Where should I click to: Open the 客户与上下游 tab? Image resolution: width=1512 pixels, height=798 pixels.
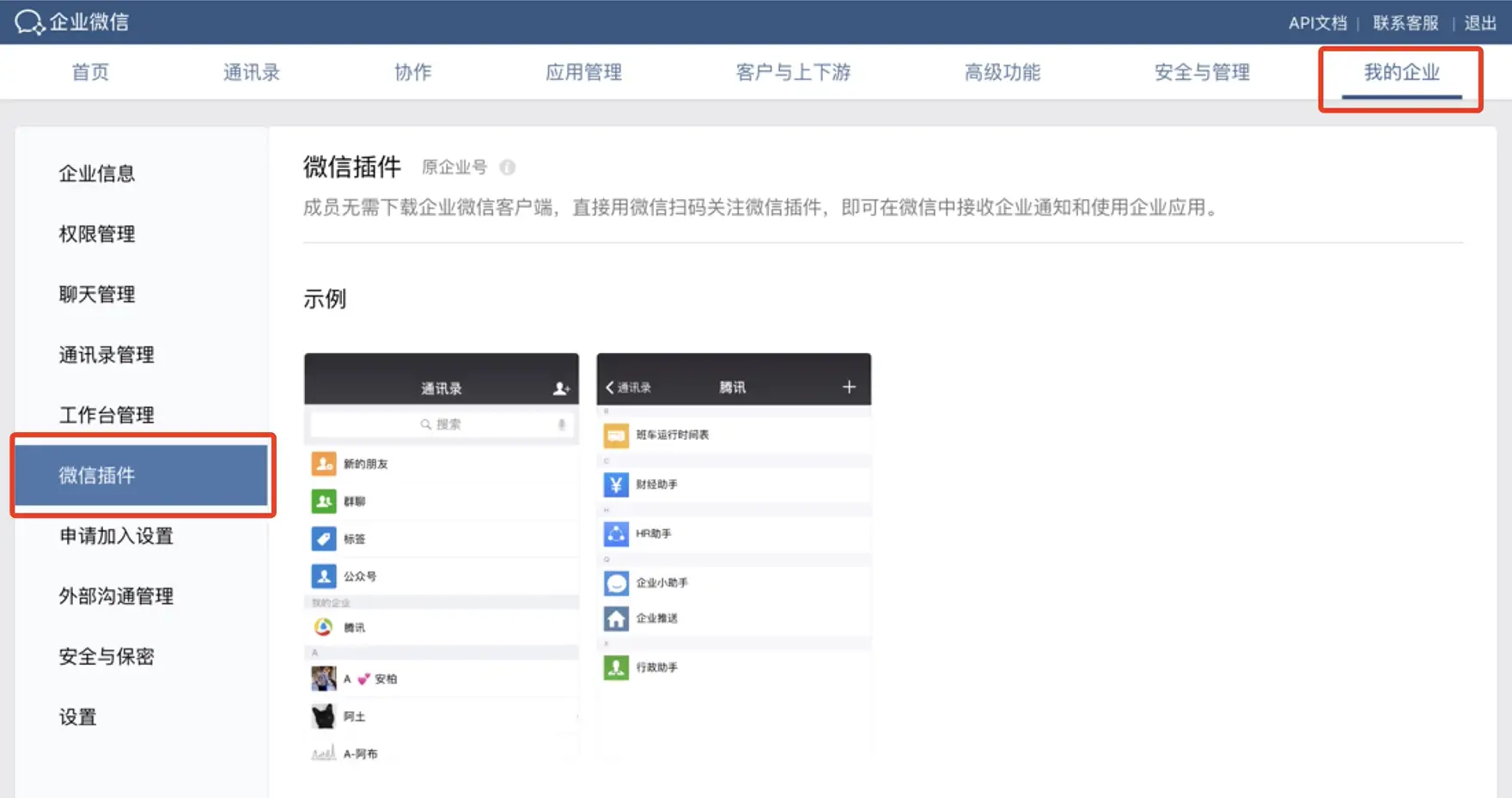click(x=793, y=72)
